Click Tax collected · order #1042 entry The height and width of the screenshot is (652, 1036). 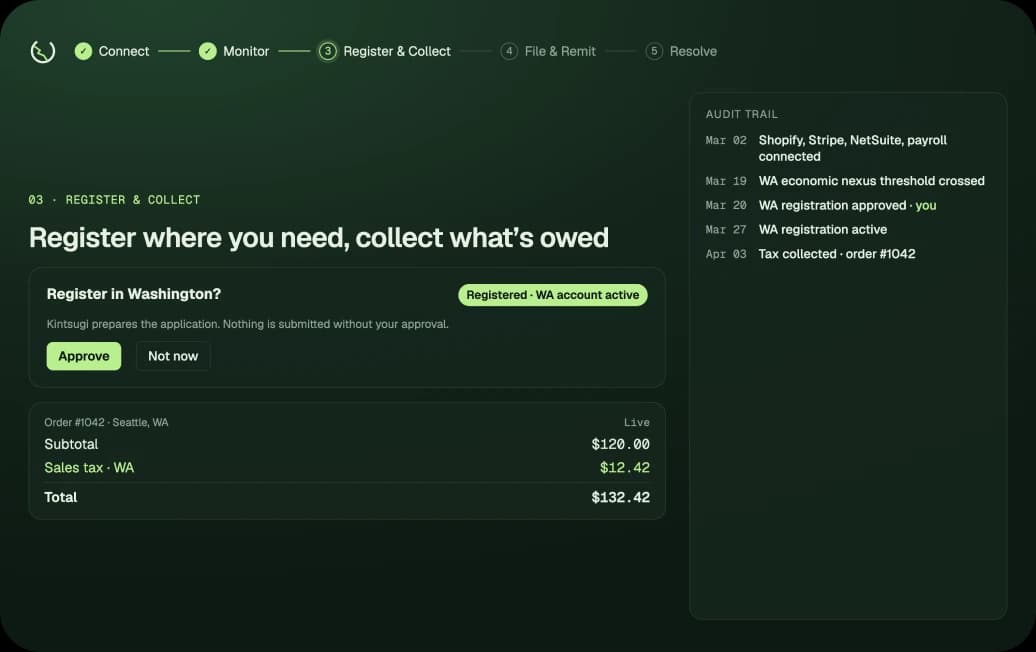pos(837,254)
